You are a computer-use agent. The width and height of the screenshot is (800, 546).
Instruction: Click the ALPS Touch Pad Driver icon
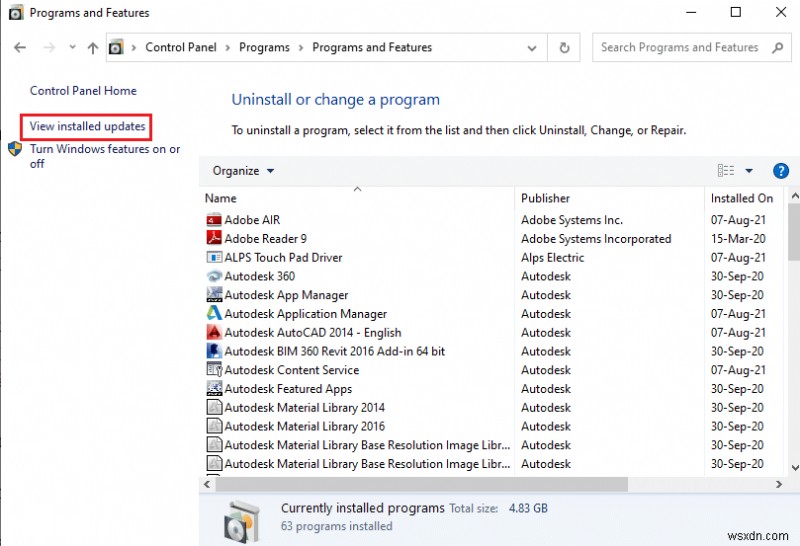coord(214,257)
